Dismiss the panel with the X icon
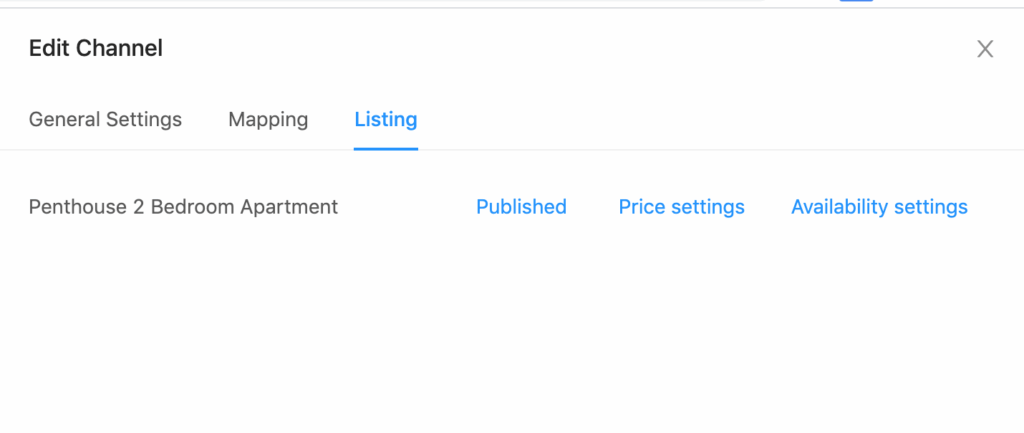This screenshot has height=433, width=1024. [985, 49]
